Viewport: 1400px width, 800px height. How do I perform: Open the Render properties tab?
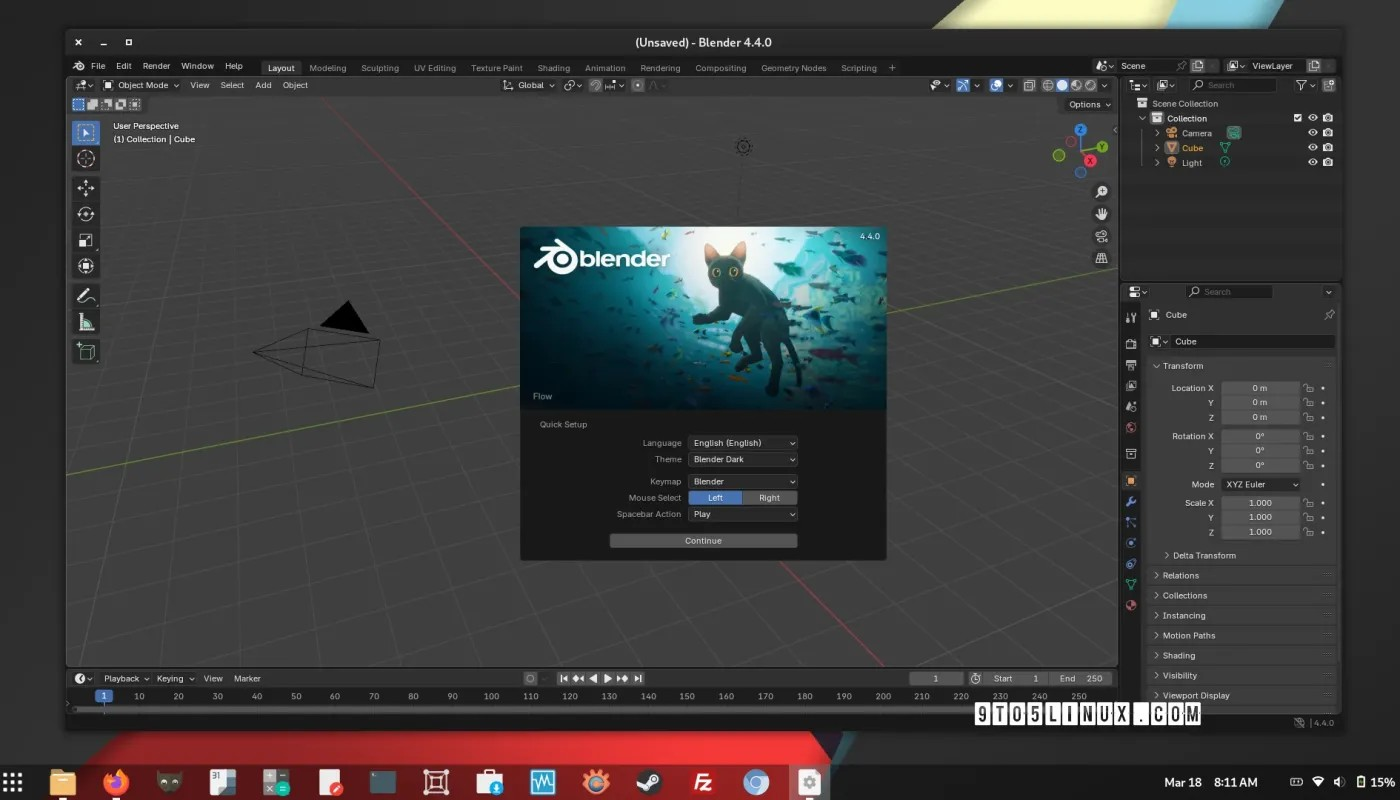1131,343
